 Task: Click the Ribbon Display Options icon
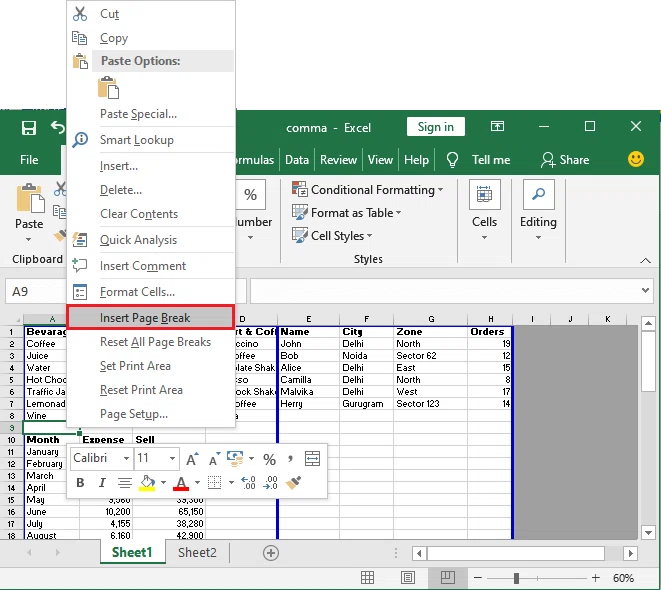(497, 126)
